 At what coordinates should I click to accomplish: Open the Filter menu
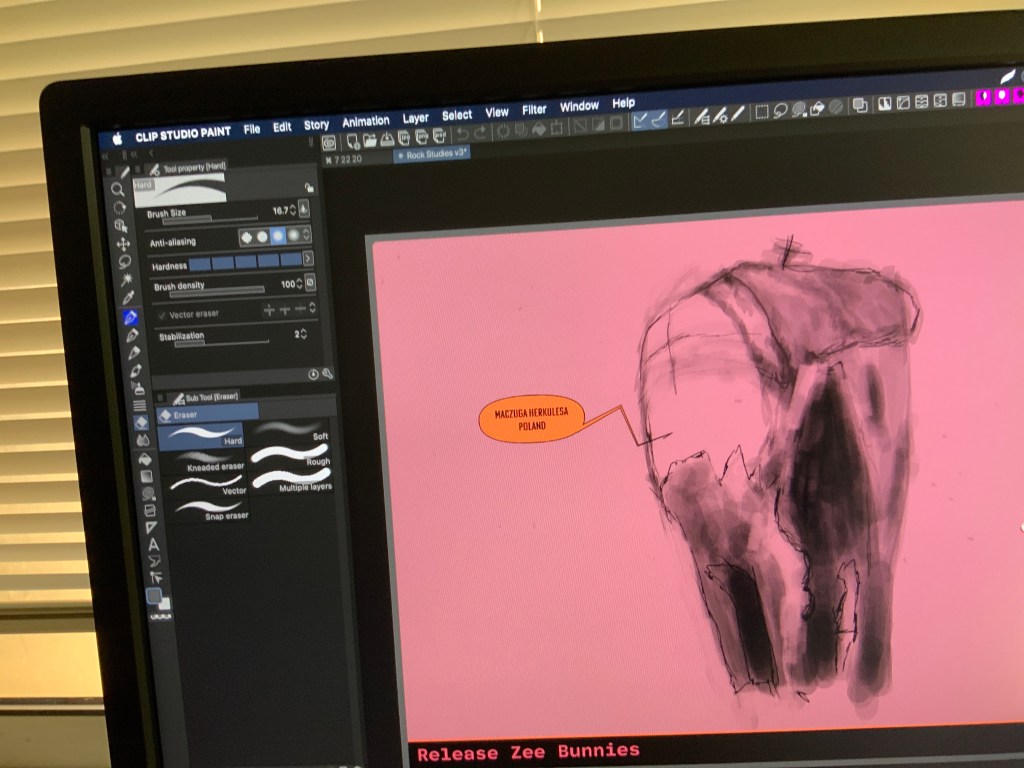tap(534, 110)
